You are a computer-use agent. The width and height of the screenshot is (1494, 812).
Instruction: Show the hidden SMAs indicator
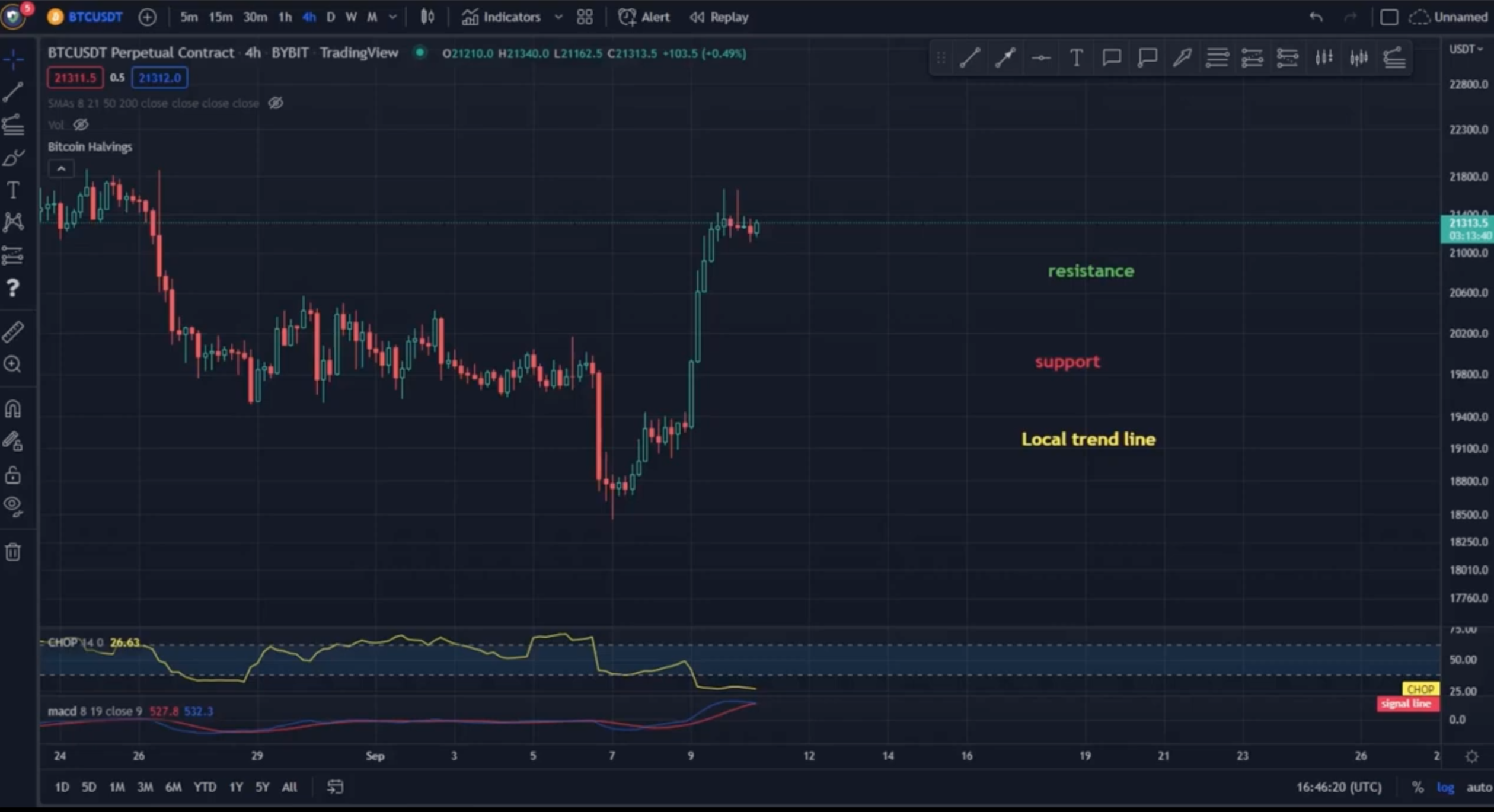coord(275,103)
